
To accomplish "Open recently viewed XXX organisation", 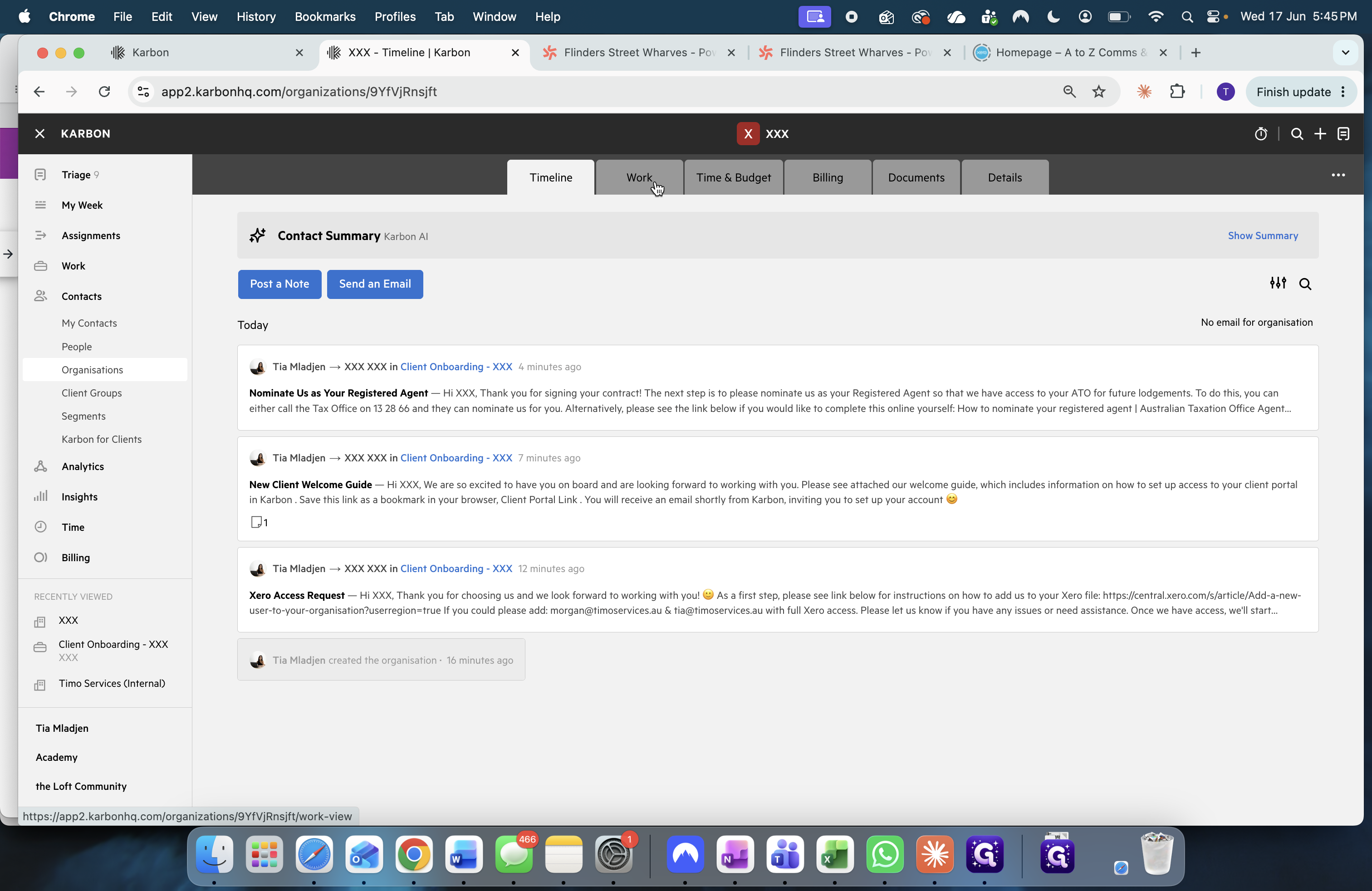I will click(68, 620).
